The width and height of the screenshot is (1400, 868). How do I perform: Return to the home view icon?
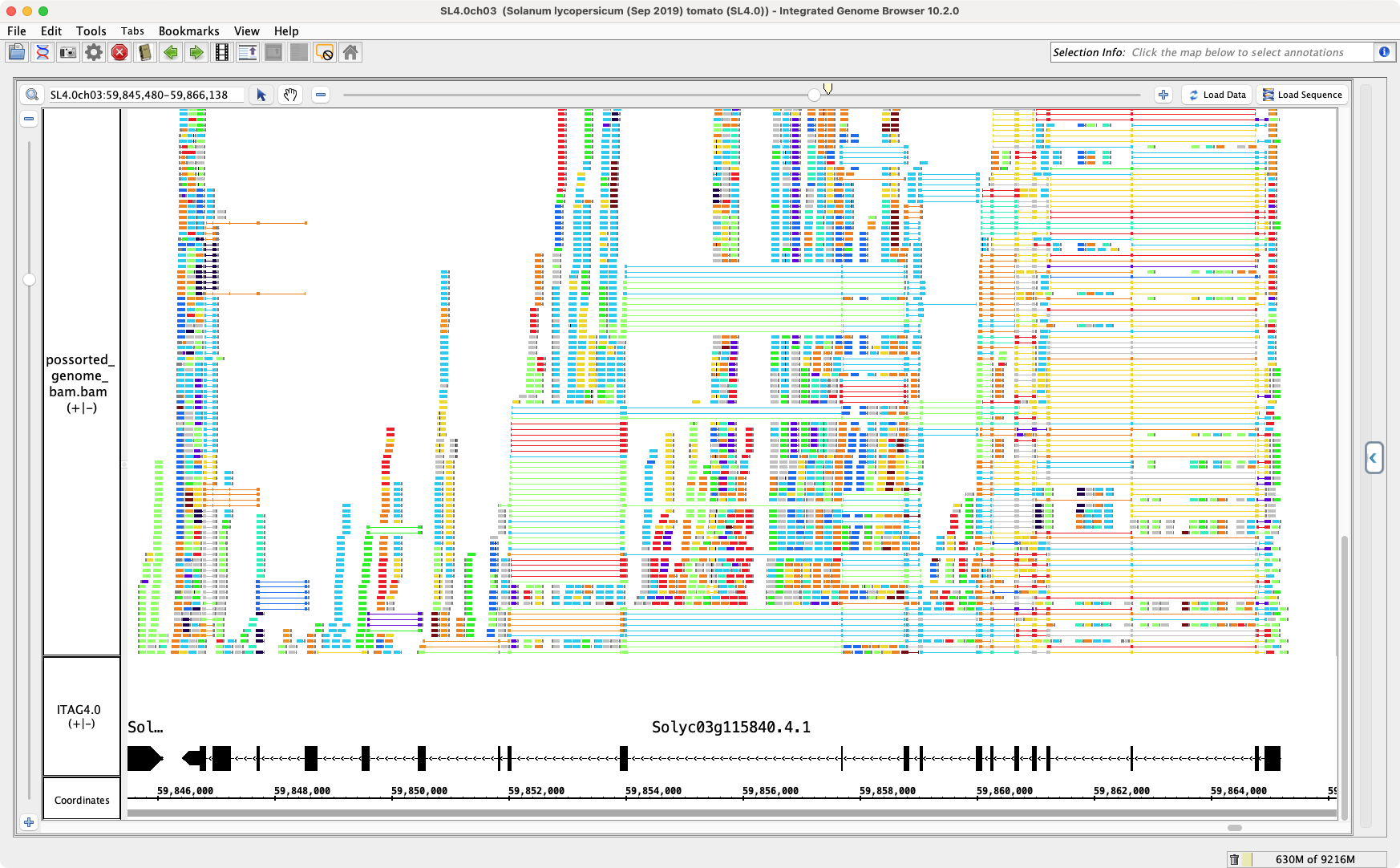350,53
